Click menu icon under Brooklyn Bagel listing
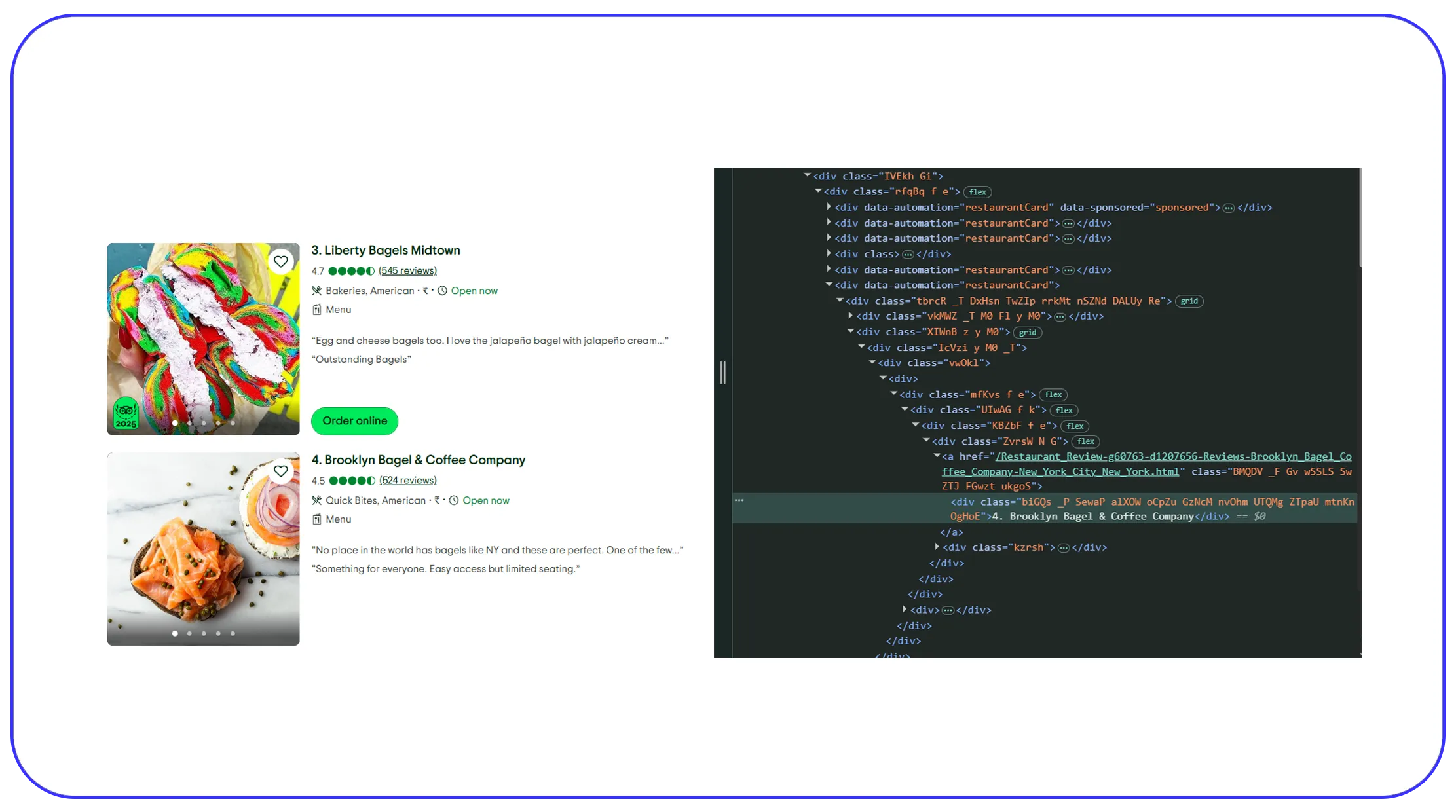Screen dimensions: 1456x812 click(x=317, y=519)
